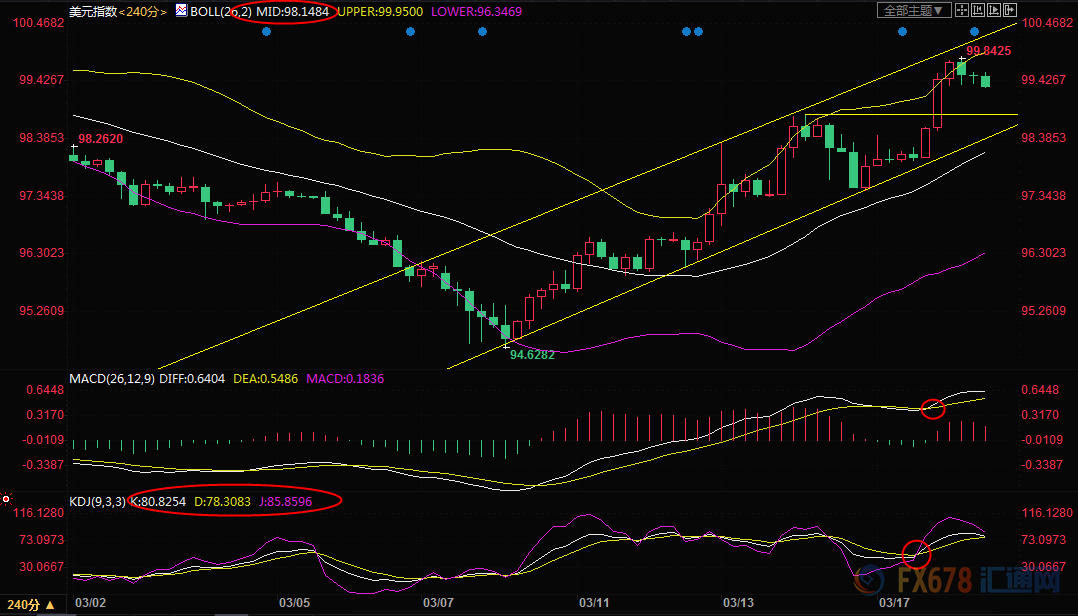Click the <240分> period label in title
The height and width of the screenshot is (616, 1078).
tap(142, 11)
